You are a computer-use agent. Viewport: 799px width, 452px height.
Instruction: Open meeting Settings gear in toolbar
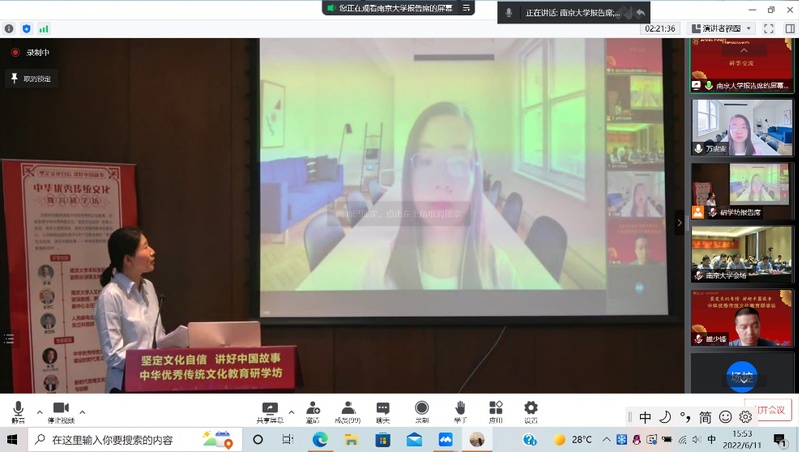531,411
